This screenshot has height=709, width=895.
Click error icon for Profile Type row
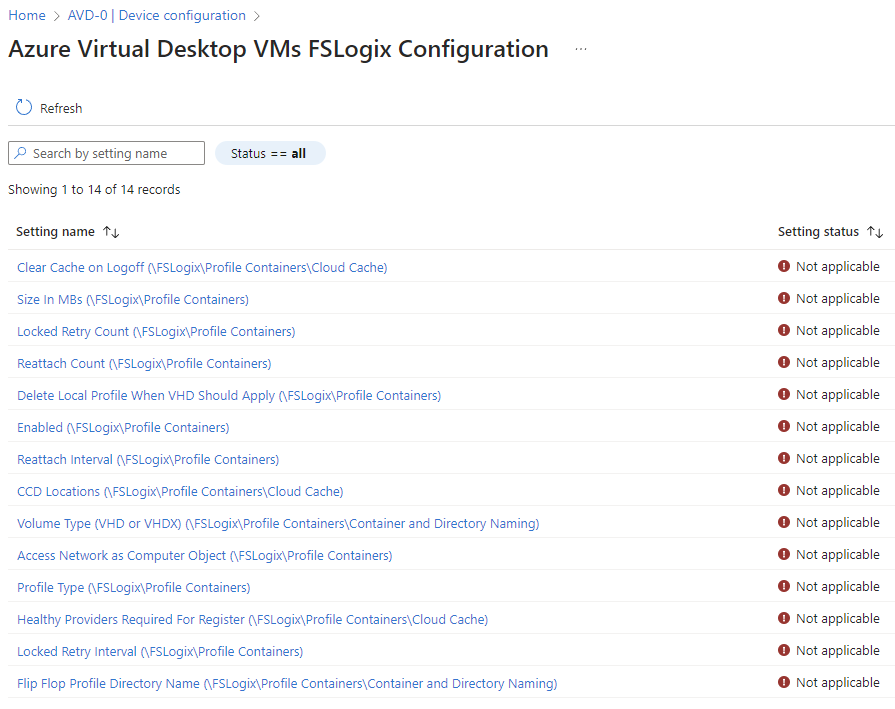tap(784, 586)
